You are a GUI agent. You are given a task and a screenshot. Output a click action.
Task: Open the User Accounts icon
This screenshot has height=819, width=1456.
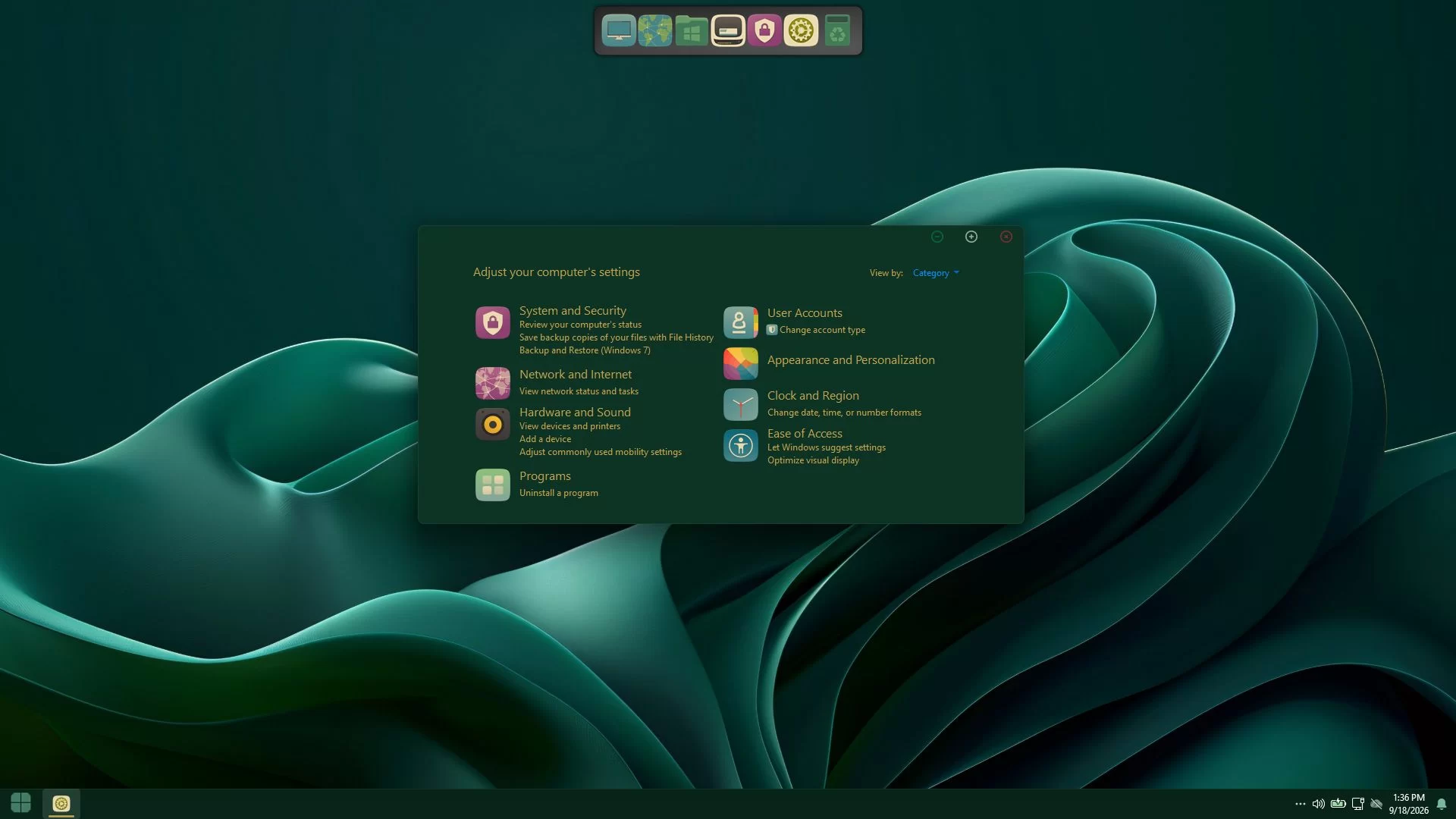(x=740, y=322)
